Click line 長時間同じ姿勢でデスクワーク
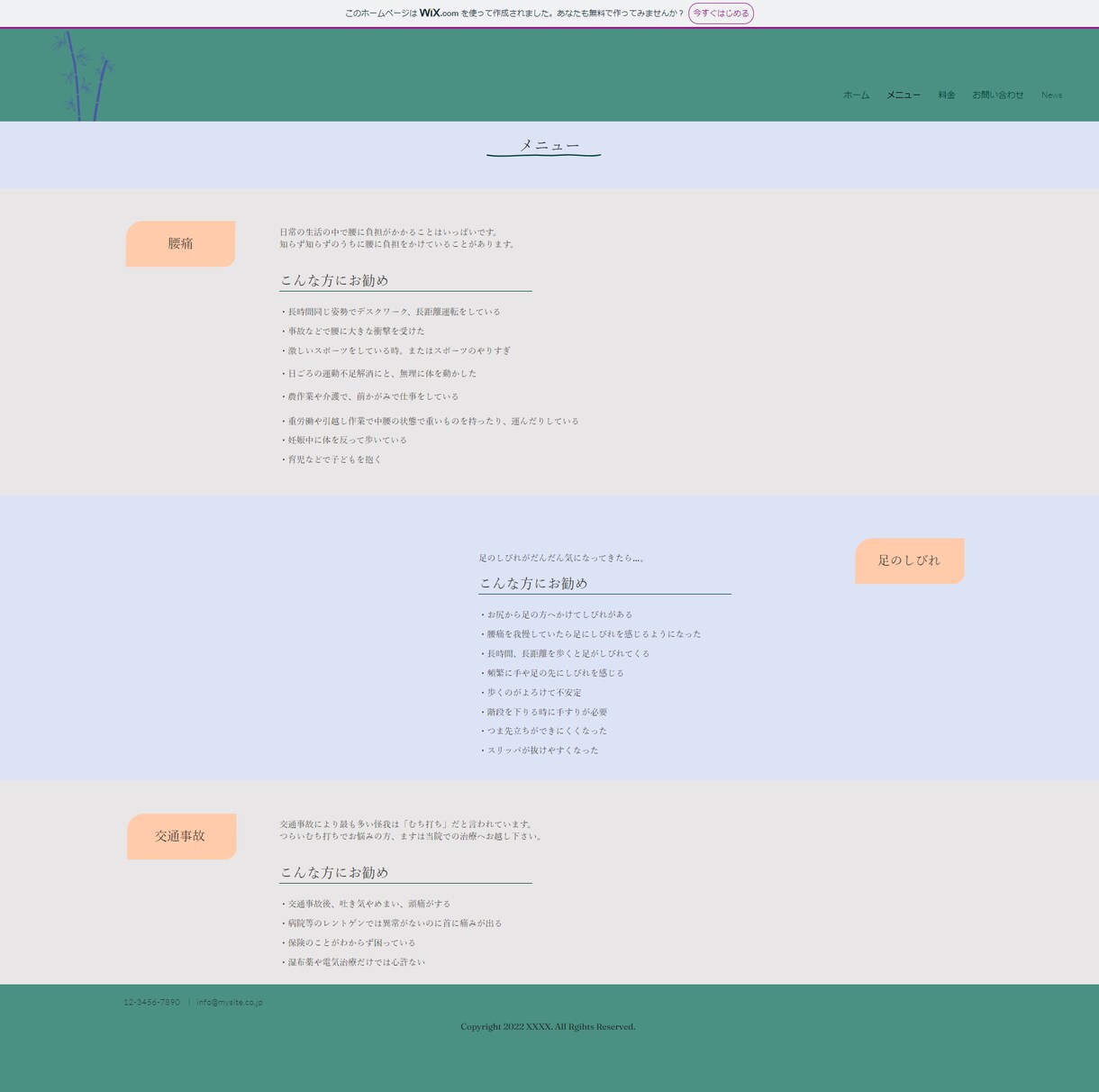 tap(390, 312)
